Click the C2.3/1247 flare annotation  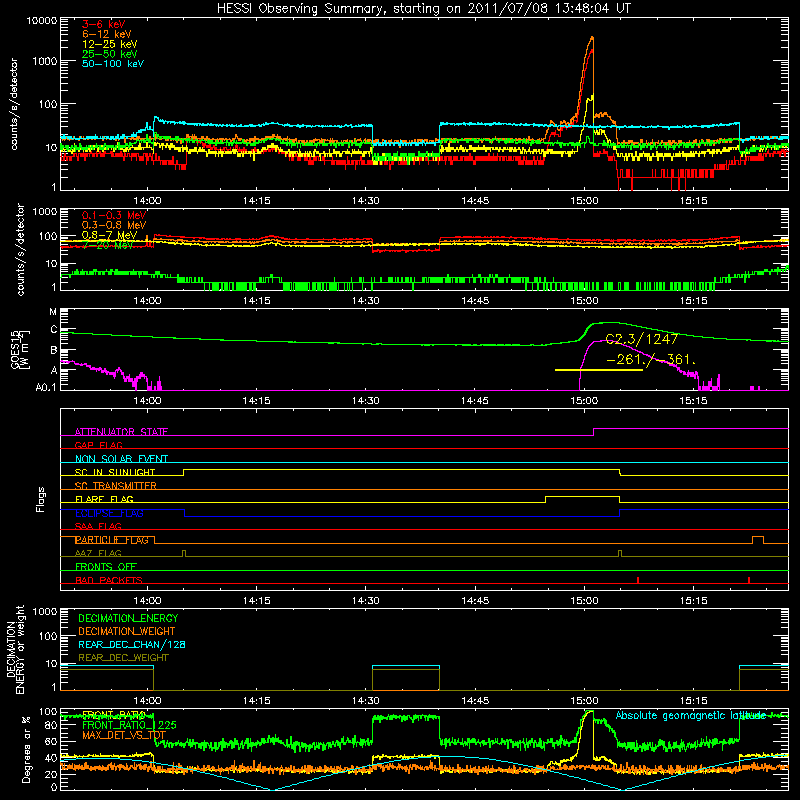coord(642,339)
